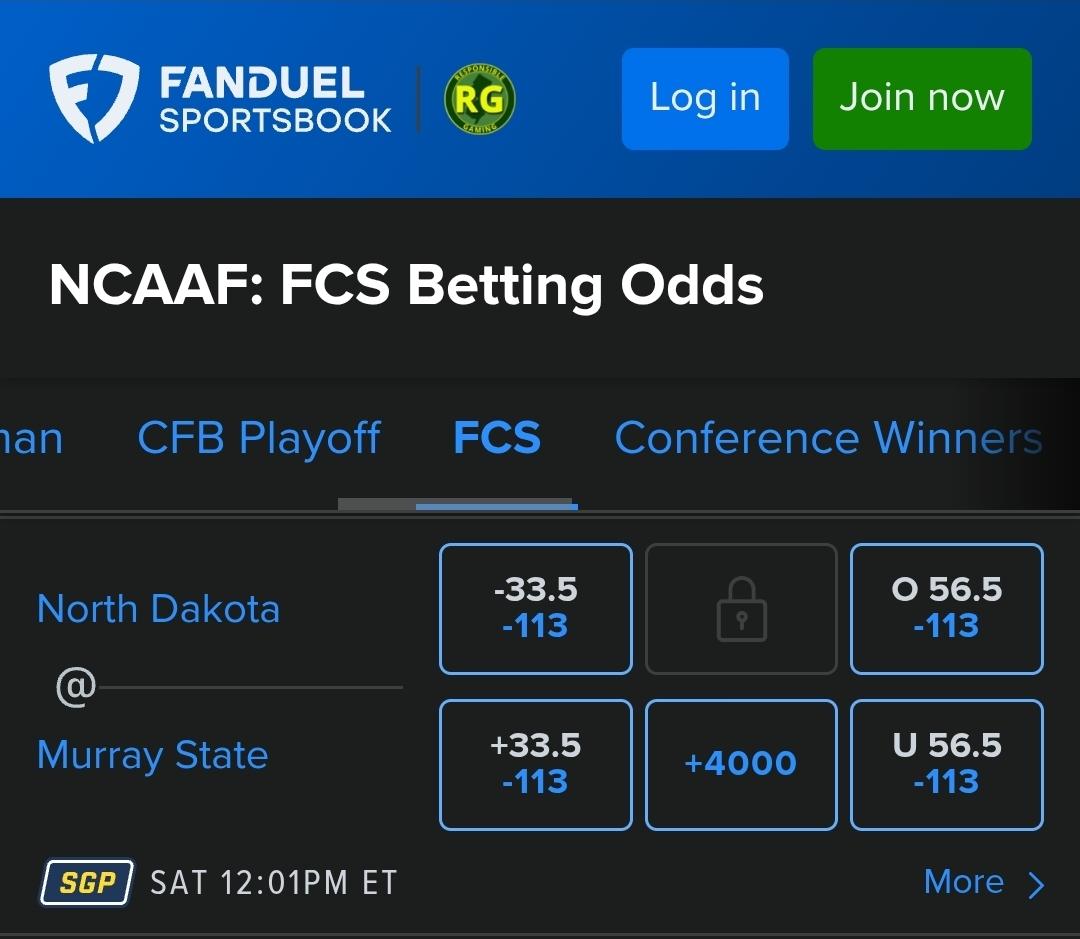The width and height of the screenshot is (1080, 939).
Task: Select the FCS tab
Action: click(x=497, y=438)
